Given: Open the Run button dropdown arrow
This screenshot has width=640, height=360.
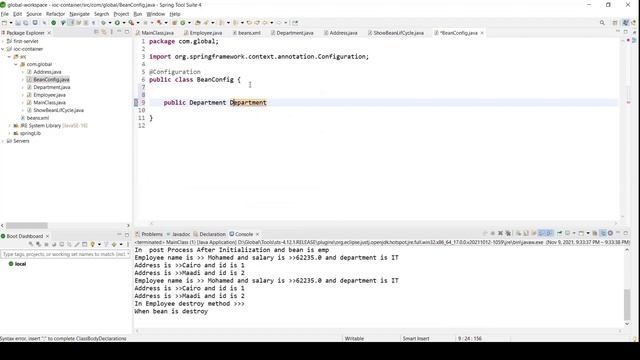Looking at the screenshot, I should click(x=124, y=23).
